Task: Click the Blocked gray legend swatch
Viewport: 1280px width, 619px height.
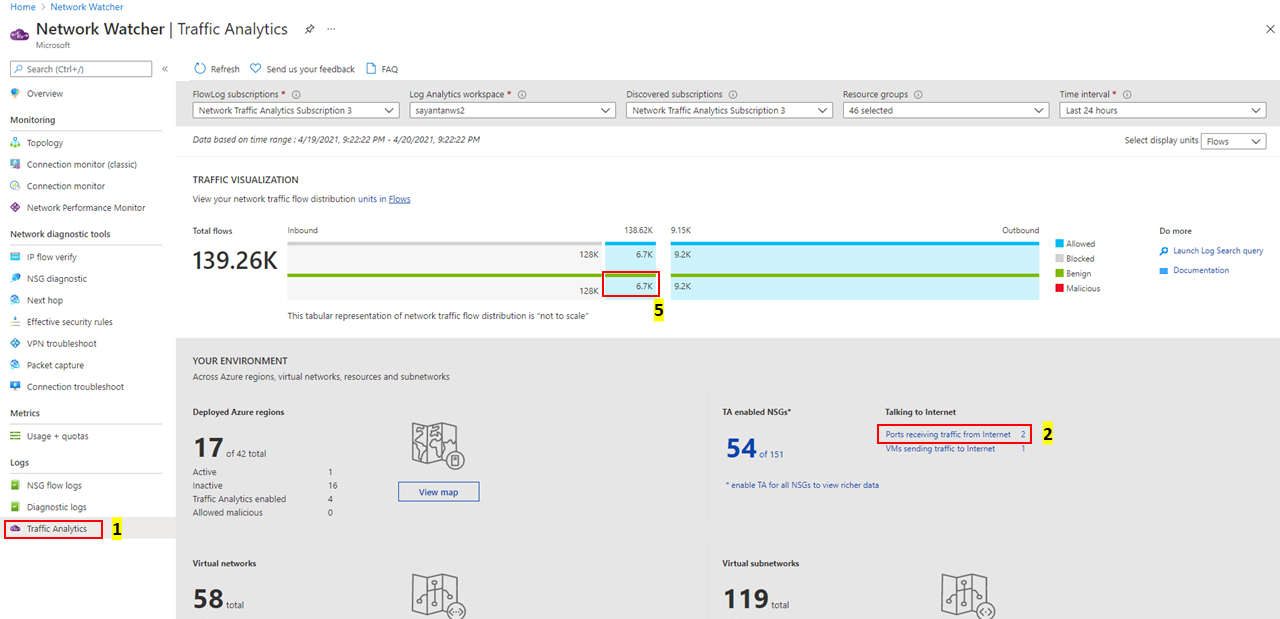Action: tap(1060, 258)
